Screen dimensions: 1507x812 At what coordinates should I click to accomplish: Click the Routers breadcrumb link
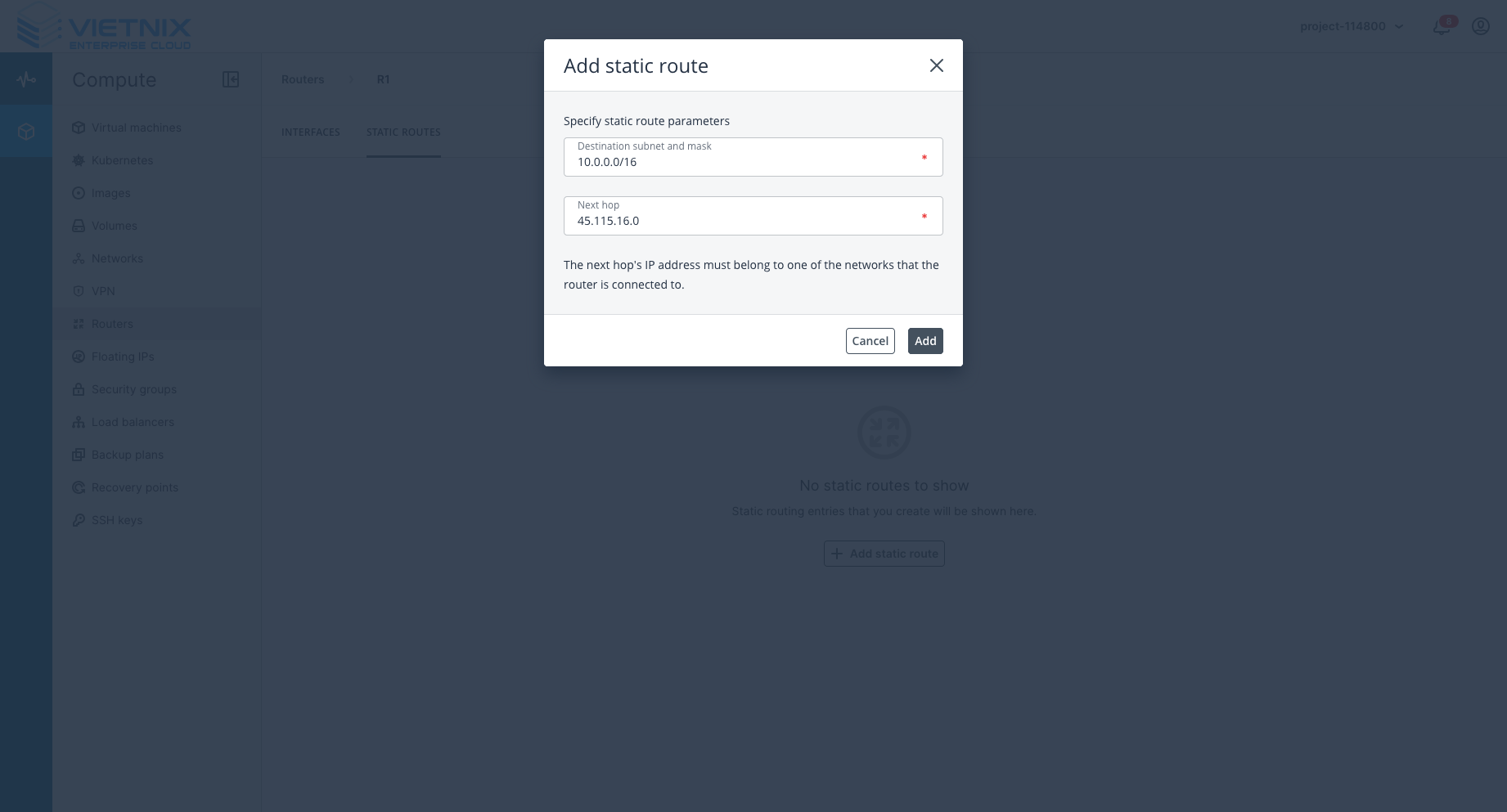pos(303,79)
